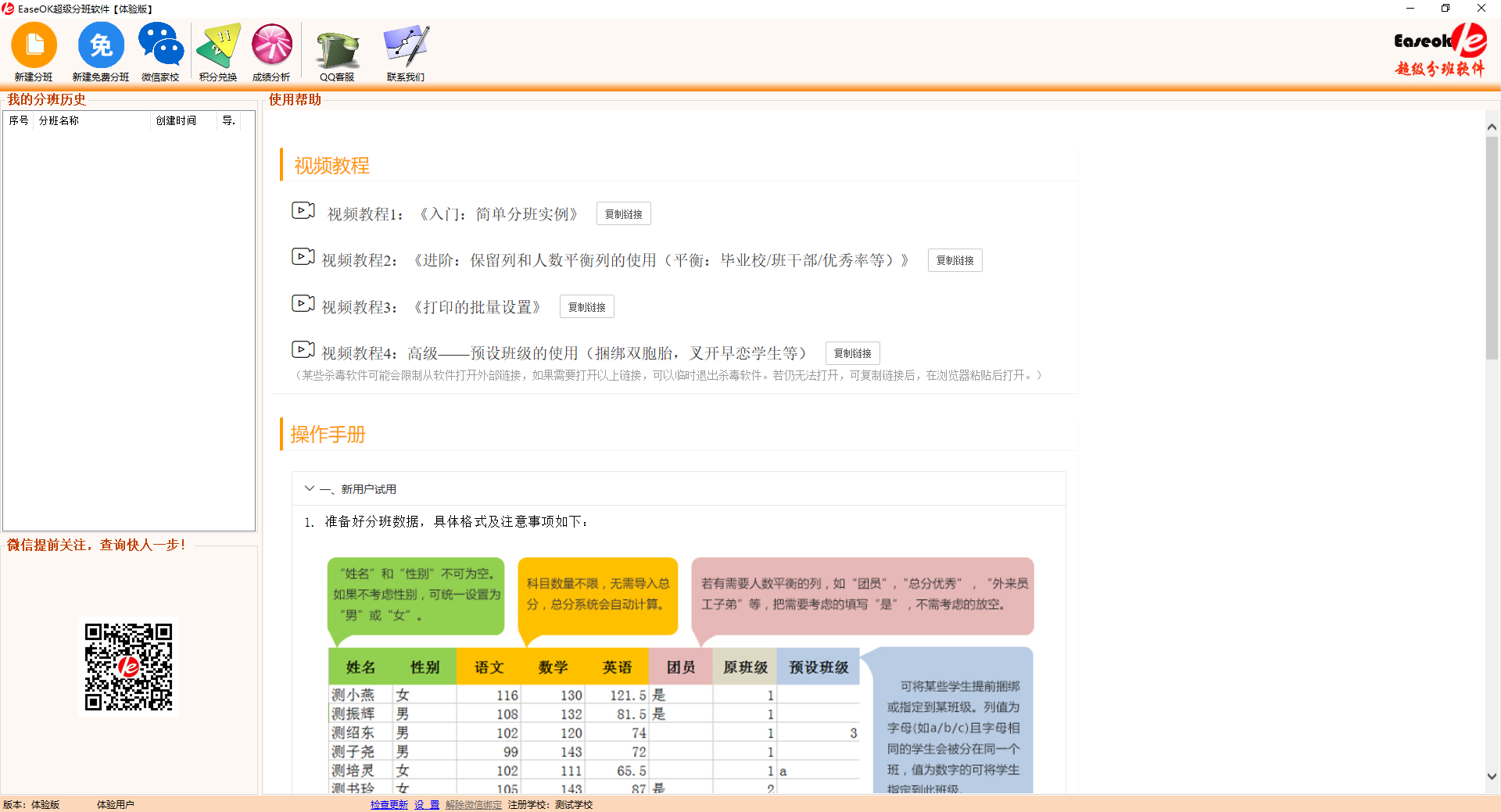Viewport: 1501px width, 812px height.
Task: Click the 使用帮助 panel title
Action: 295,99
